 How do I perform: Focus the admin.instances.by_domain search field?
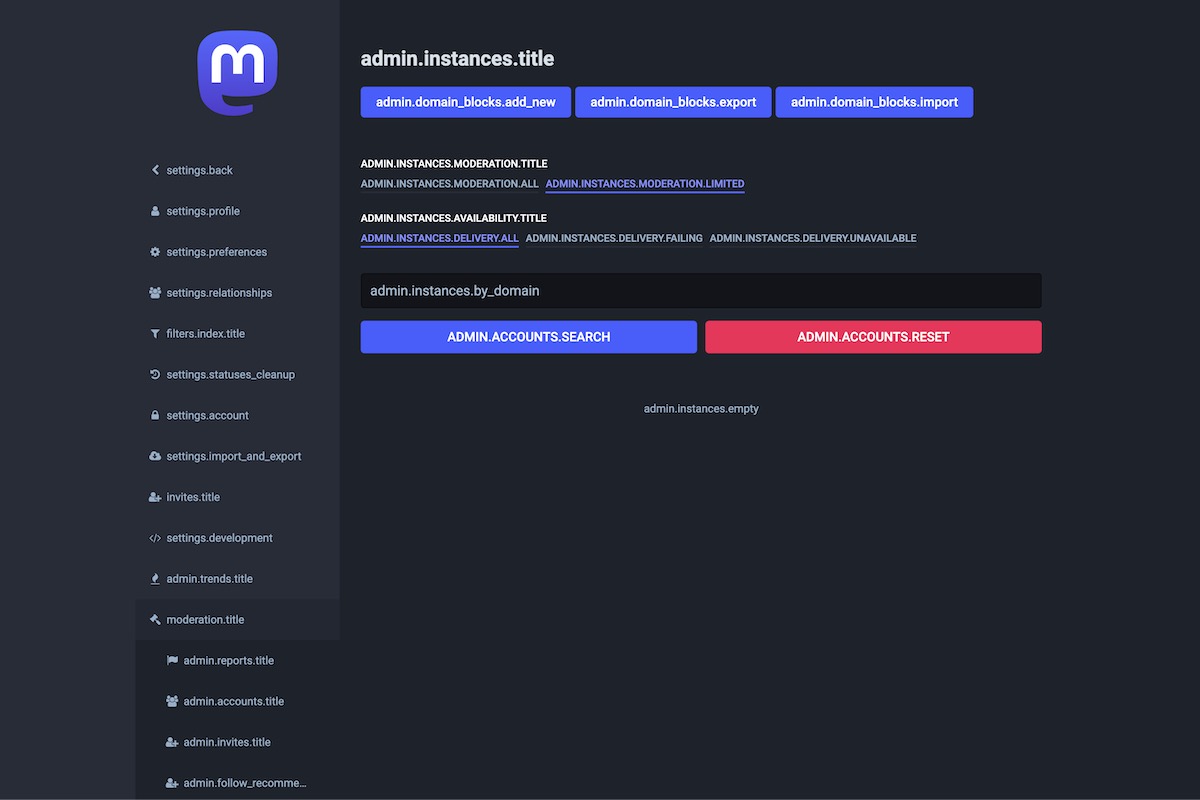tap(700, 291)
